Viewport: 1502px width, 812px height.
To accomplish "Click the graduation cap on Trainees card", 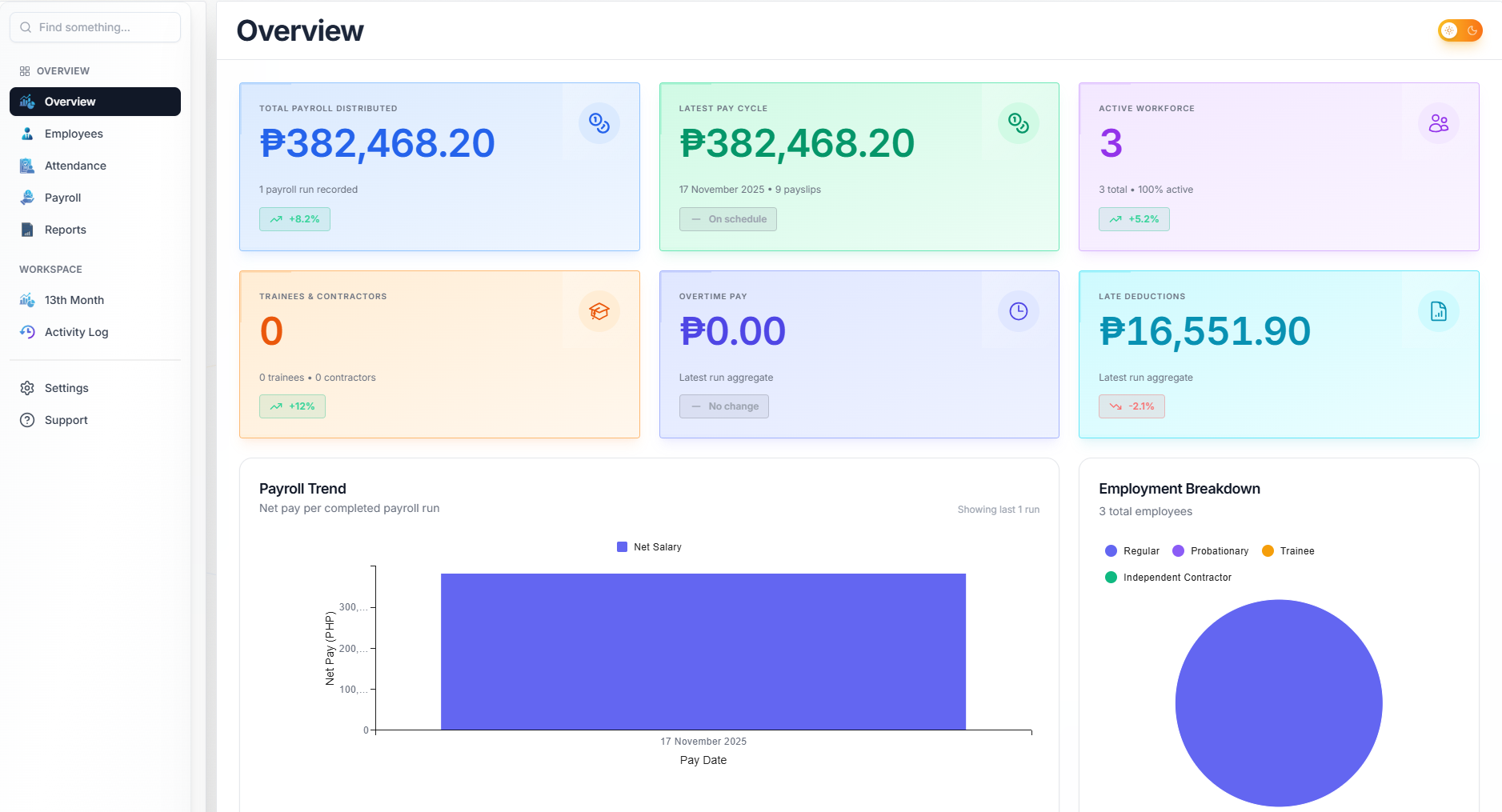I will point(599,311).
